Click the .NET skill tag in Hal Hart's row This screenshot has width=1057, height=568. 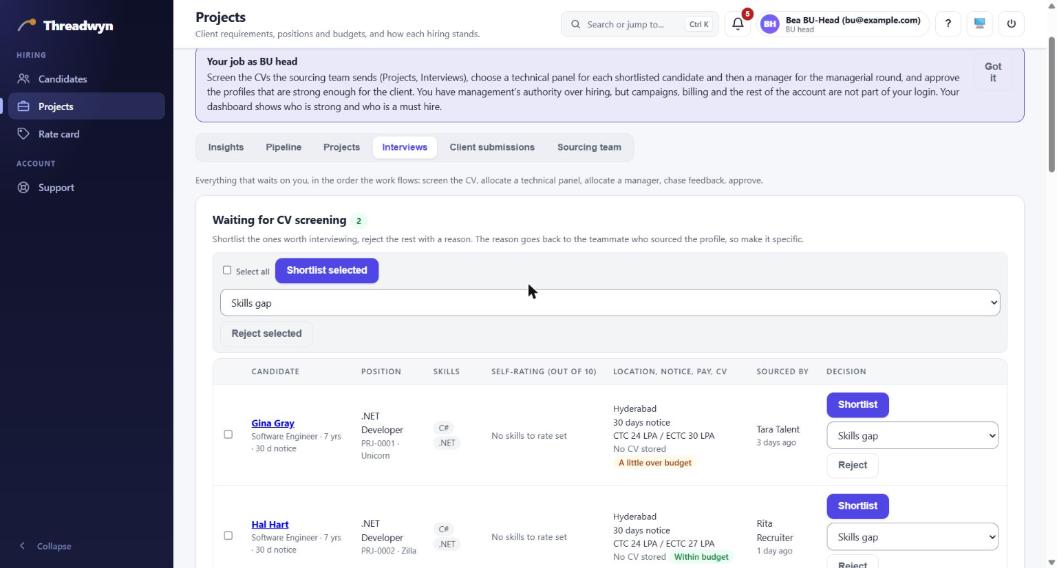(x=447, y=544)
